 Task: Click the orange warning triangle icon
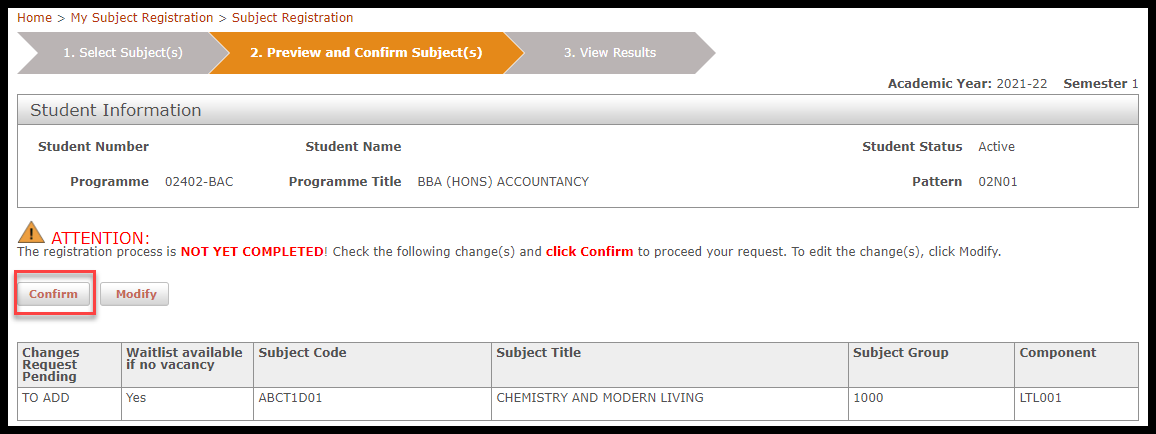coord(31,232)
